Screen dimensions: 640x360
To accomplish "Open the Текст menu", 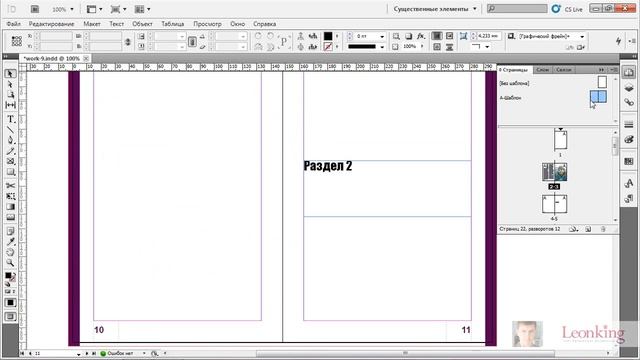I will pos(116,24).
